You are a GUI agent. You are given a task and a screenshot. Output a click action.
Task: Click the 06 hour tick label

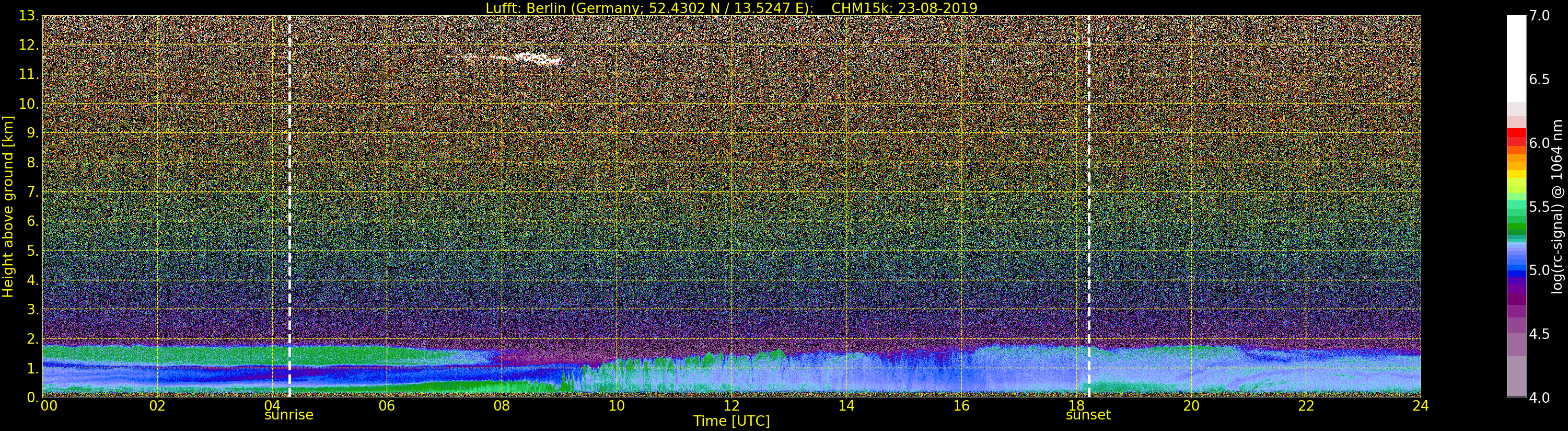[x=387, y=405]
